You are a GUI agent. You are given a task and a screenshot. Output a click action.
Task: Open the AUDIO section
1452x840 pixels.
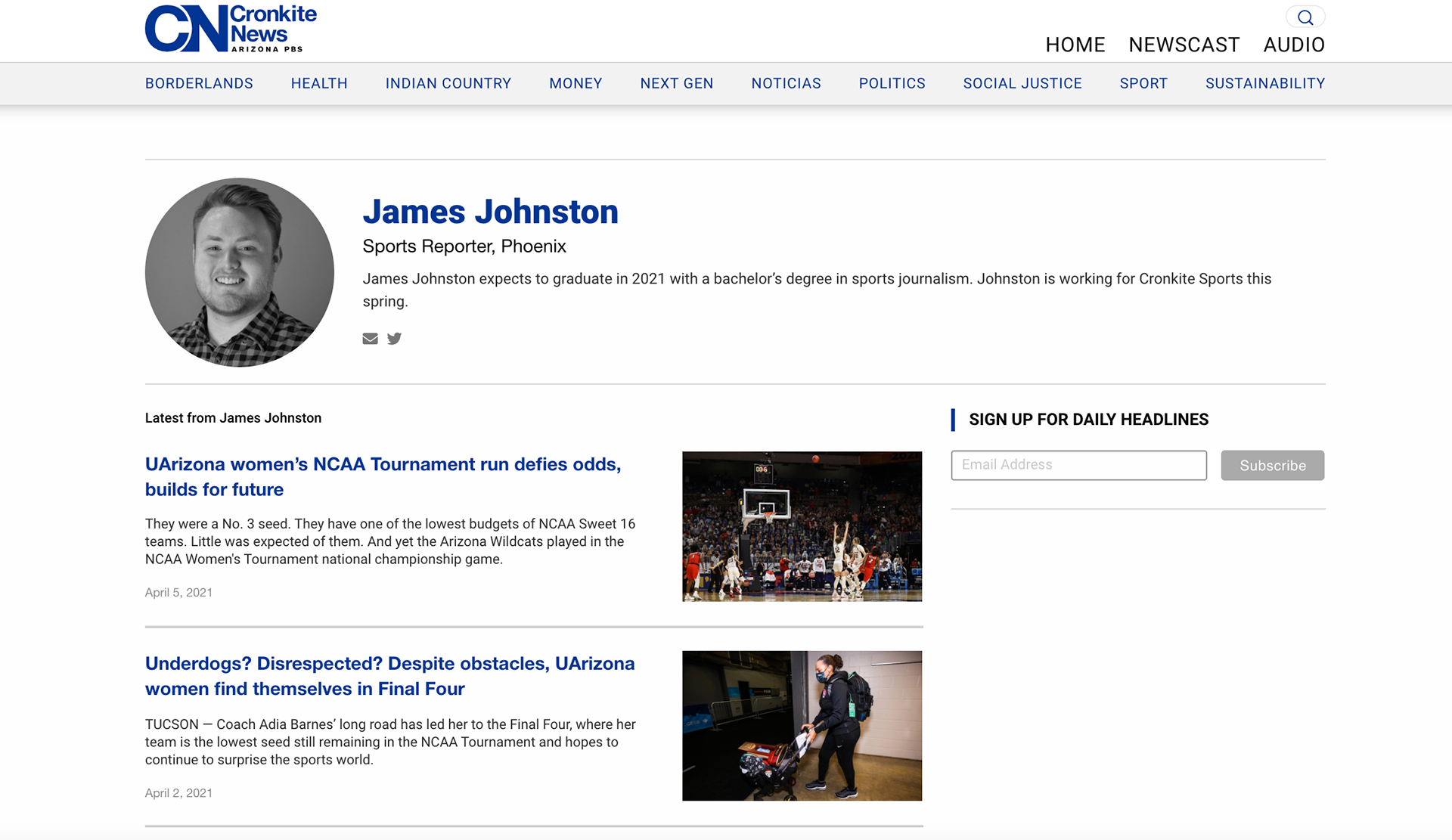(1293, 45)
